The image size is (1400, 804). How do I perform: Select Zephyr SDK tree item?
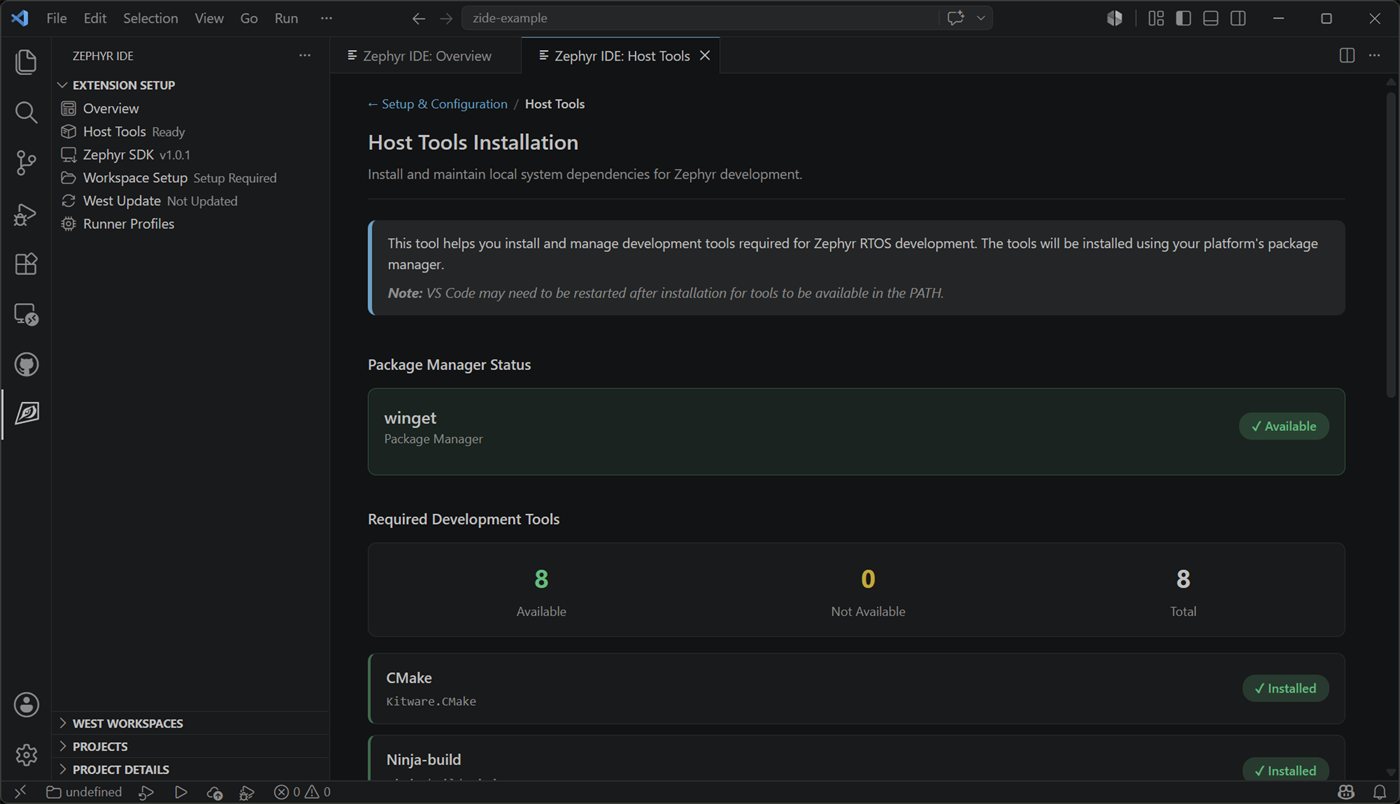tap(190, 154)
